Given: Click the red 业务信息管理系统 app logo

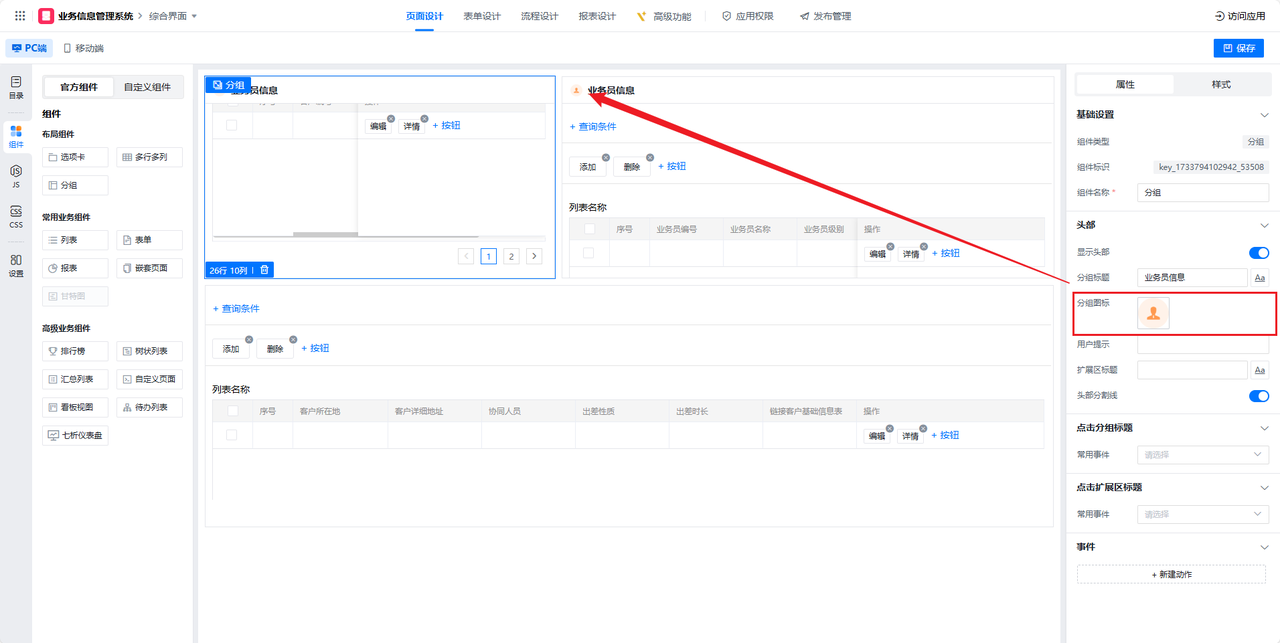Looking at the screenshot, I should [x=46, y=16].
